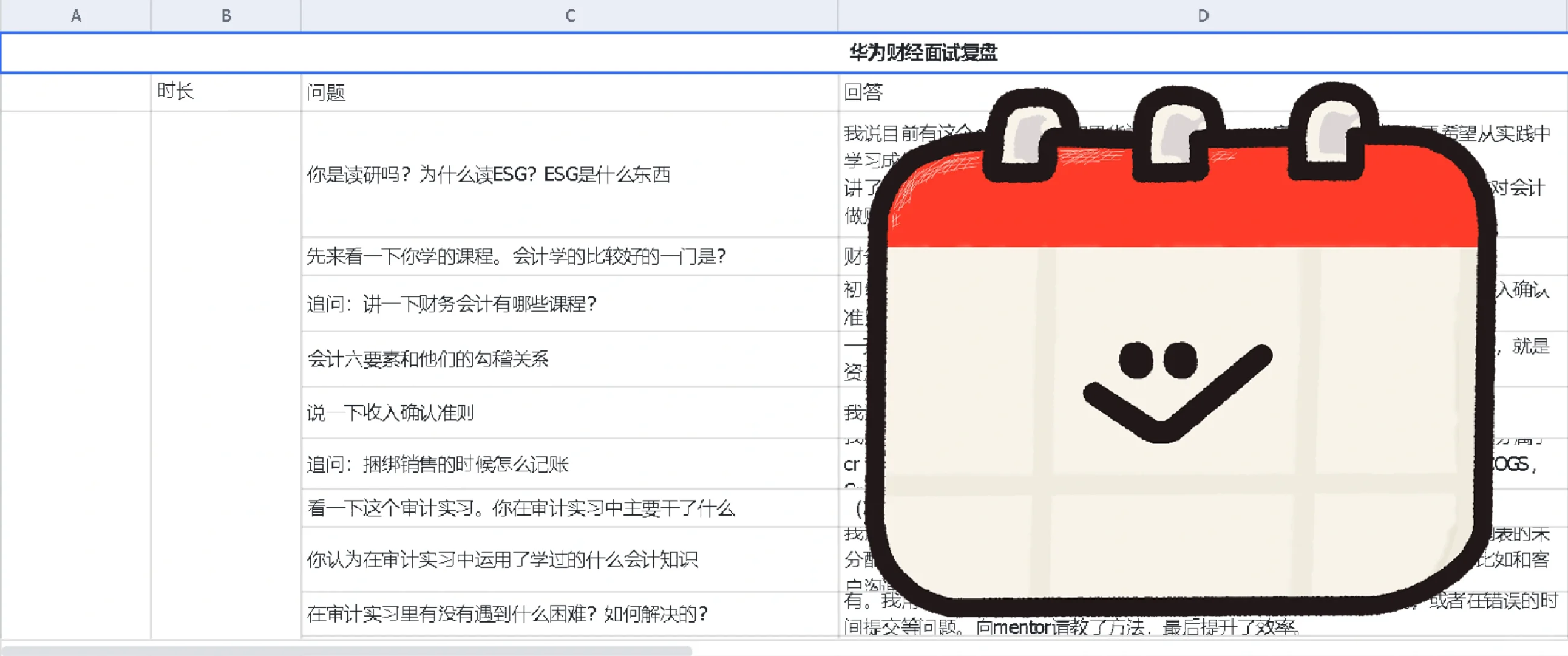
Task: Select column C header
Action: (569, 16)
